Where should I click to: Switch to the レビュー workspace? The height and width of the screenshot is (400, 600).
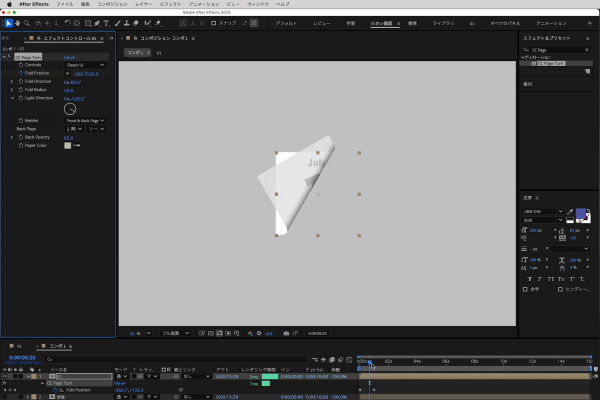pos(322,23)
